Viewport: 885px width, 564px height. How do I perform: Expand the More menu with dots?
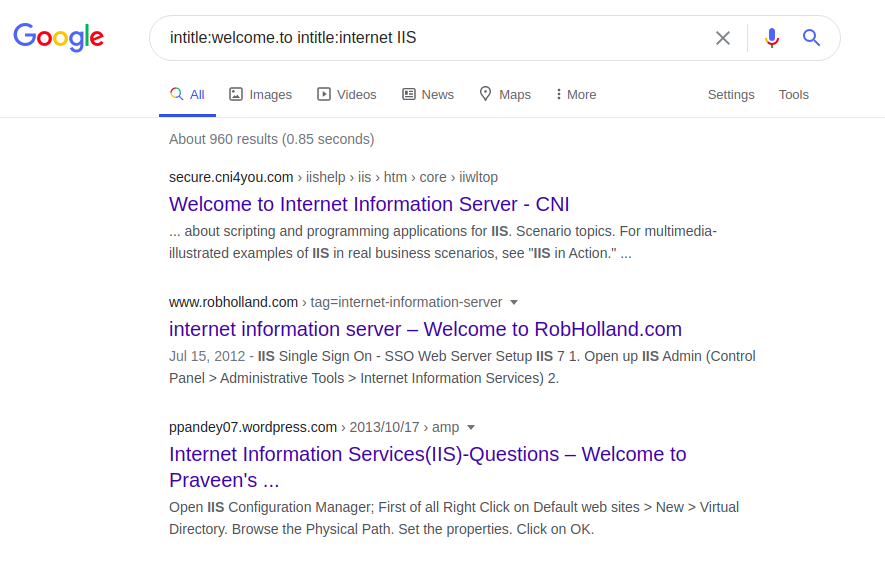576,94
